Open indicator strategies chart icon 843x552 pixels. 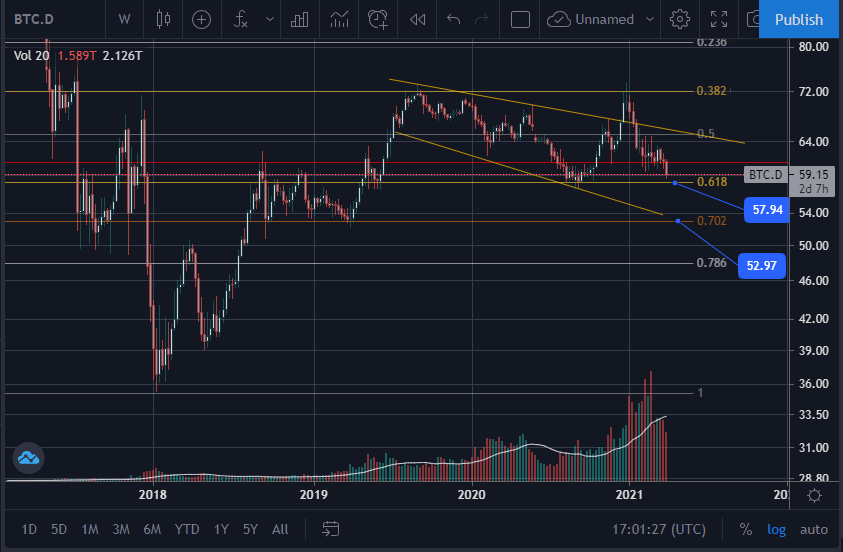(339, 20)
